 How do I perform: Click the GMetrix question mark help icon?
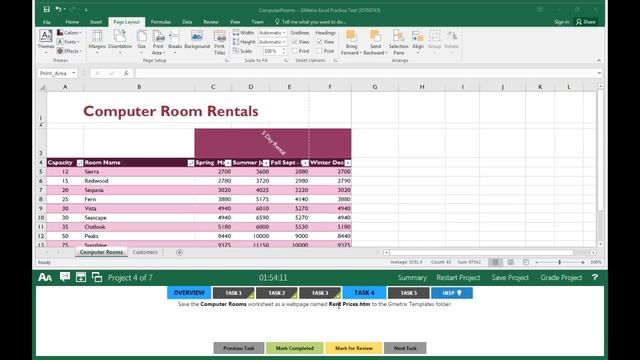pyautogui.click(x=595, y=277)
